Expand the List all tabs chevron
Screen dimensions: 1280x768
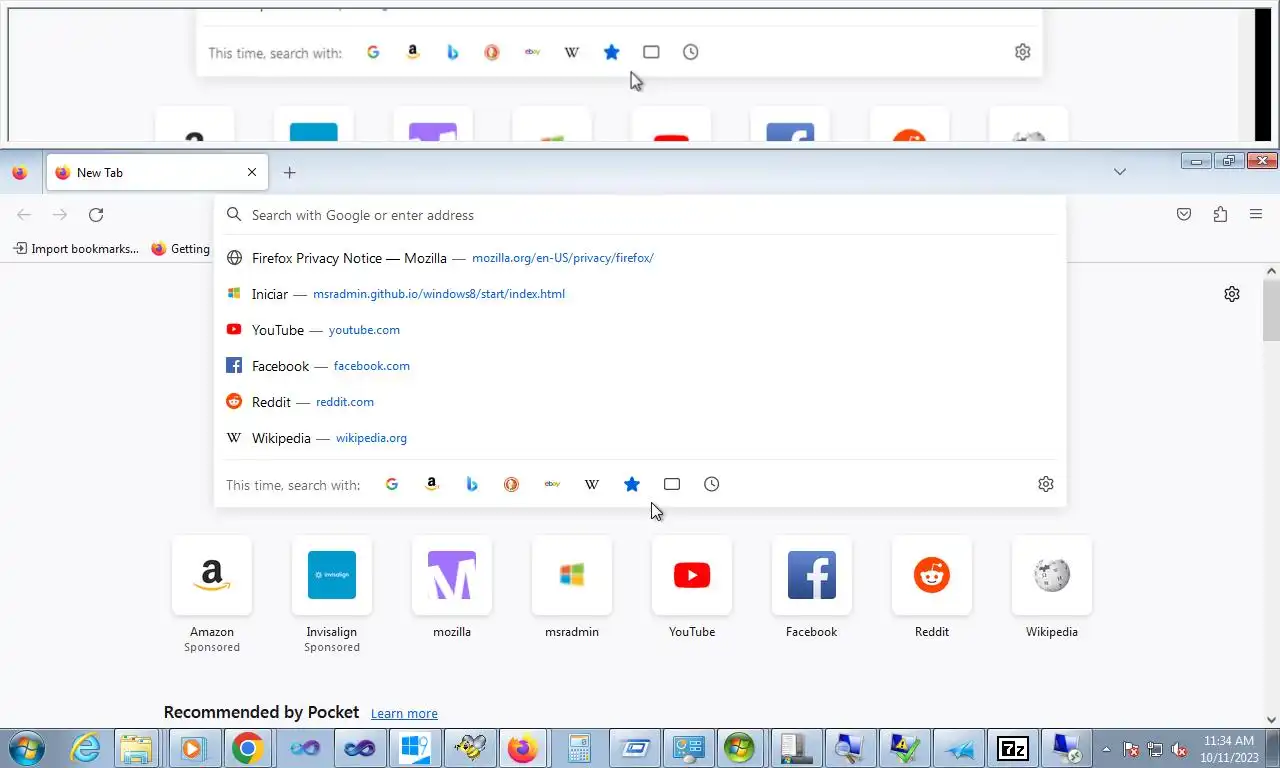(1120, 172)
